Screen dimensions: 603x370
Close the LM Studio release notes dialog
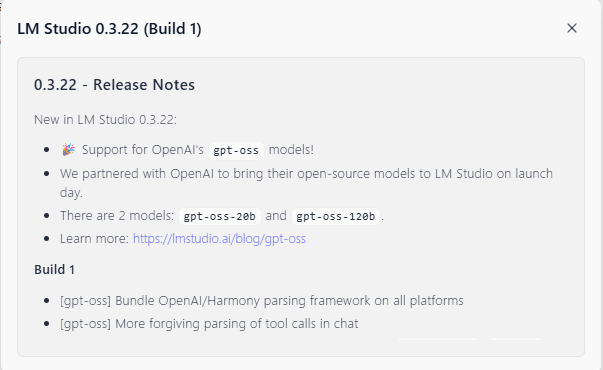[x=572, y=28]
